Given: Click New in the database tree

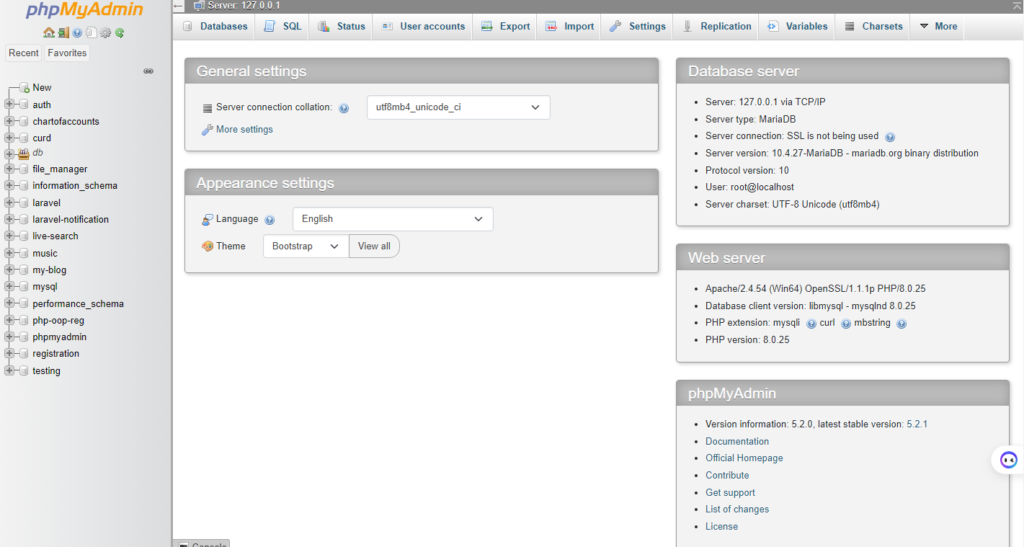Looking at the screenshot, I should 42,87.
